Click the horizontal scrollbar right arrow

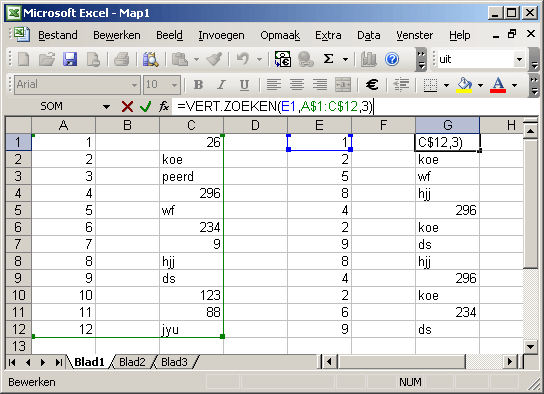coord(510,362)
